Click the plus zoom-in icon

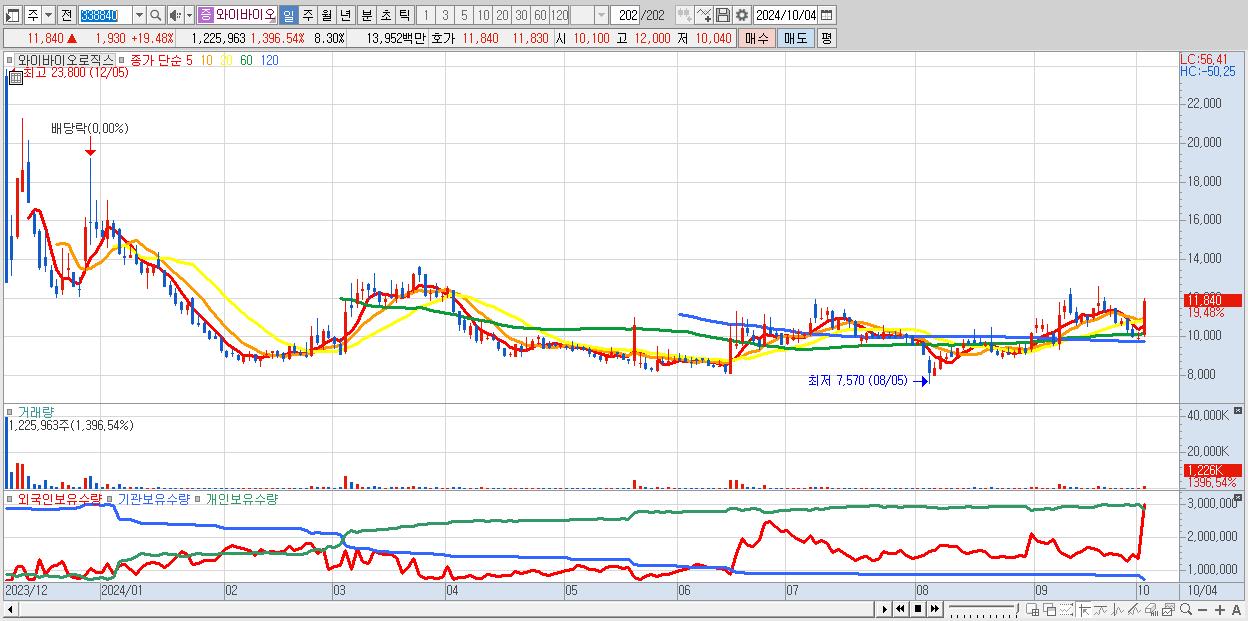click(x=1220, y=609)
